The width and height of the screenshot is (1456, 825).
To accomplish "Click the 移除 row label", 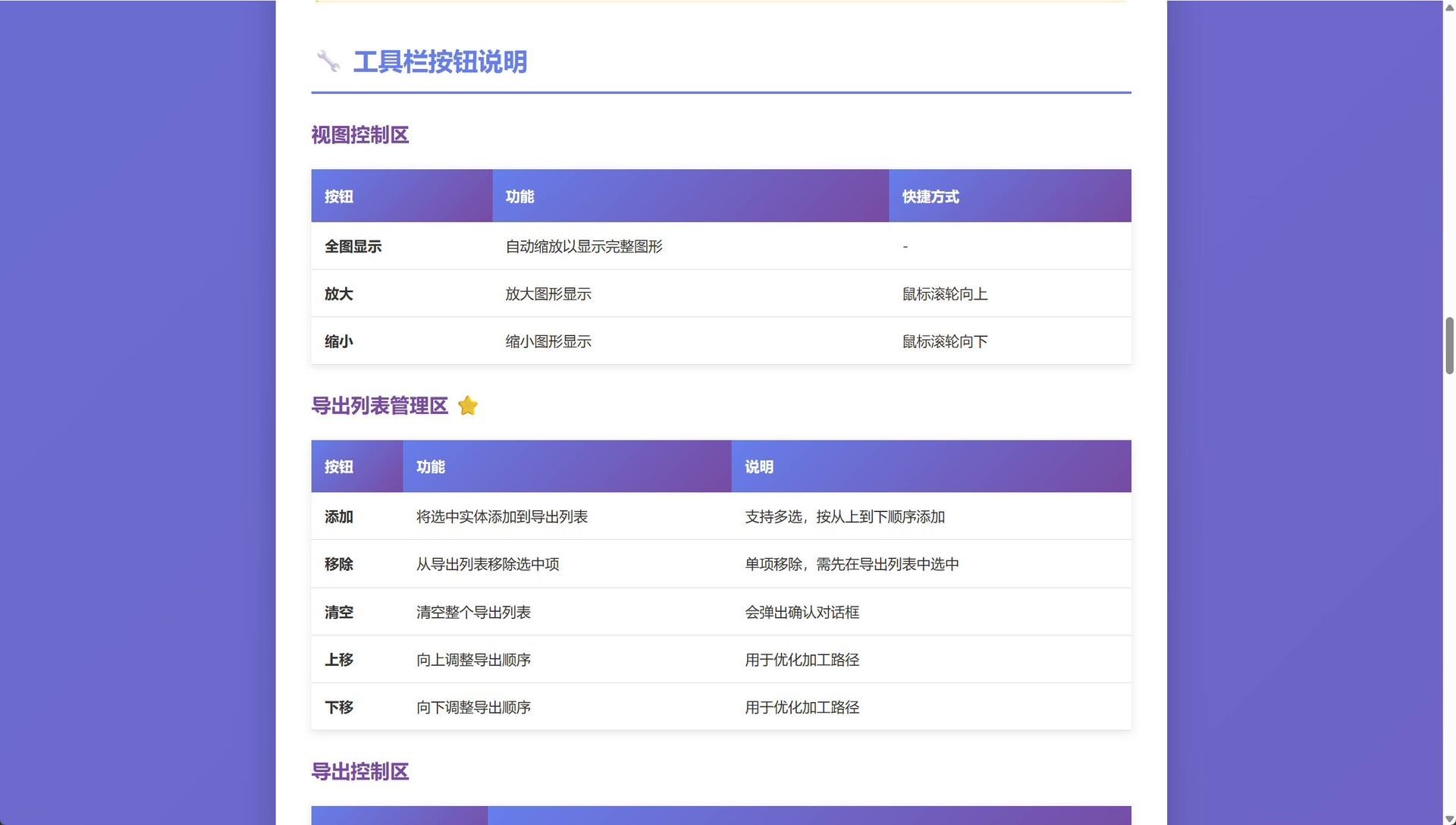I will point(338,564).
